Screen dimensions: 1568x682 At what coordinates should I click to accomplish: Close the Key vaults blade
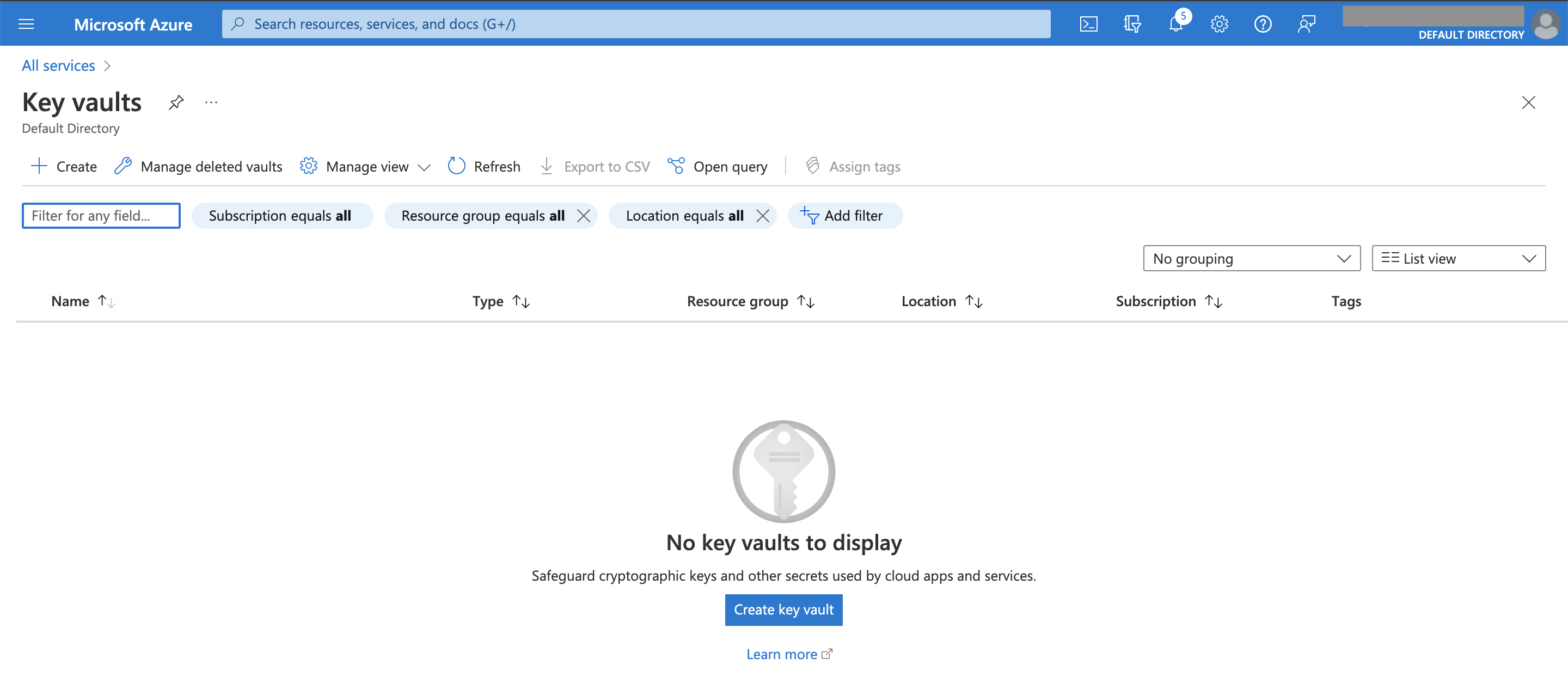pos(1528,102)
